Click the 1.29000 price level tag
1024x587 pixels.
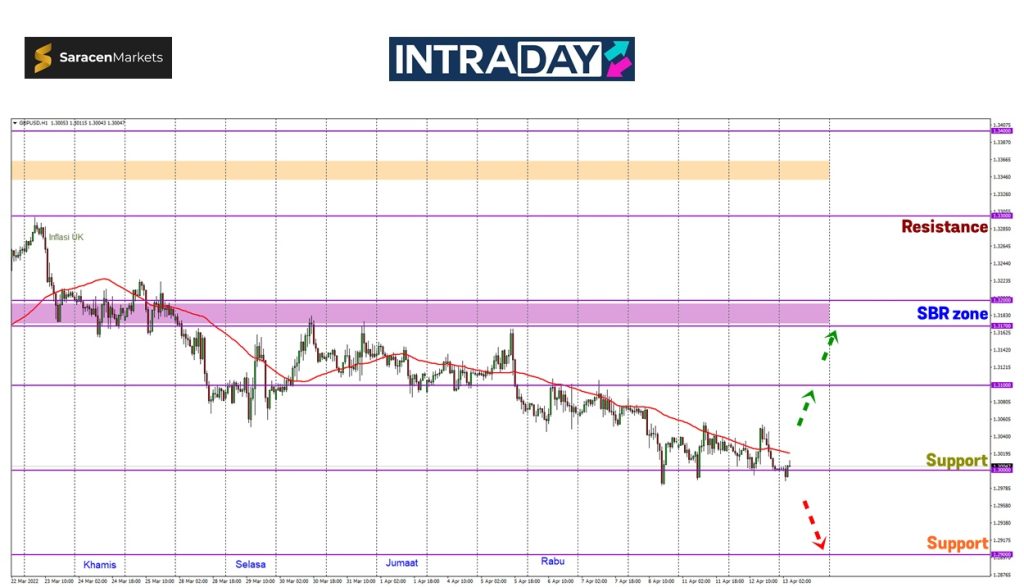(999, 555)
